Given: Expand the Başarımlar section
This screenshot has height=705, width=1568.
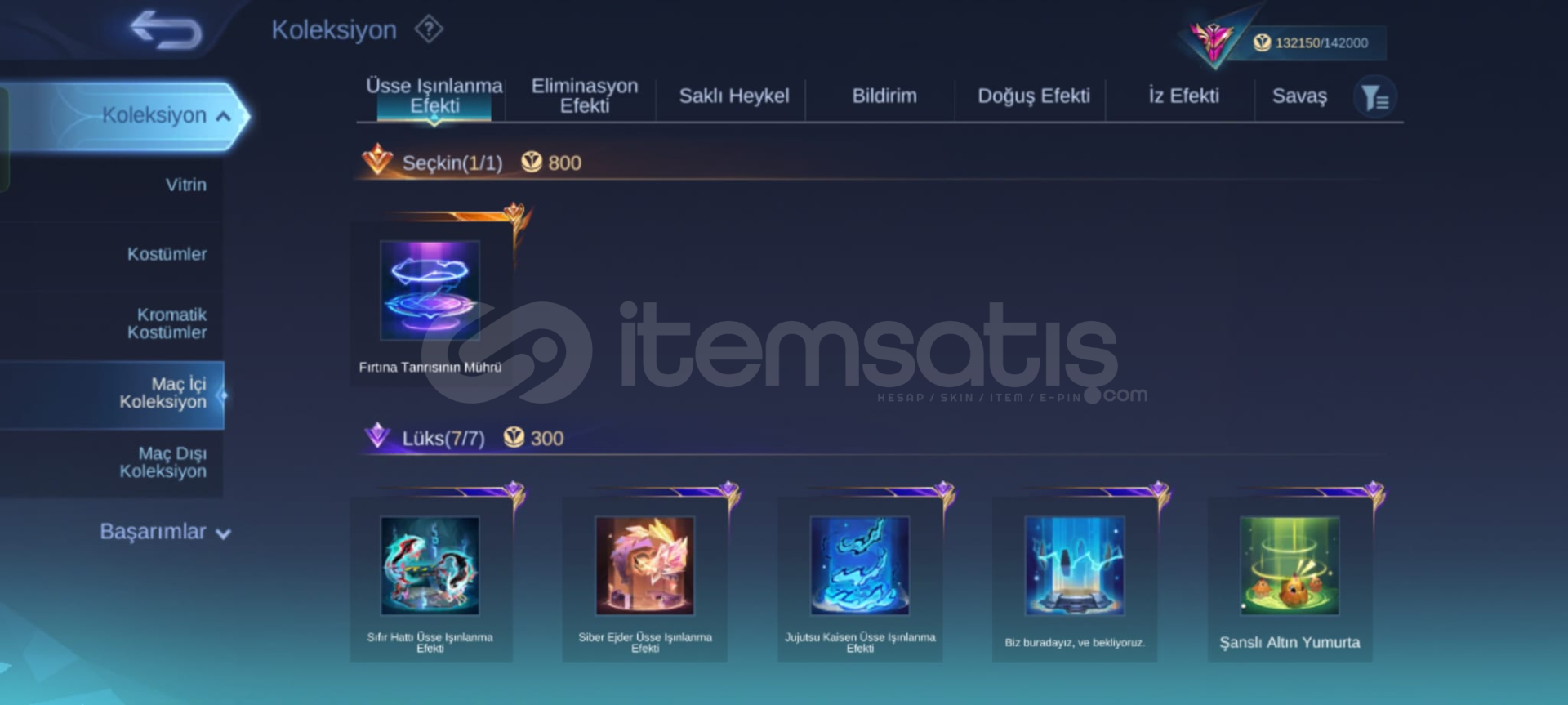Looking at the screenshot, I should [x=165, y=532].
